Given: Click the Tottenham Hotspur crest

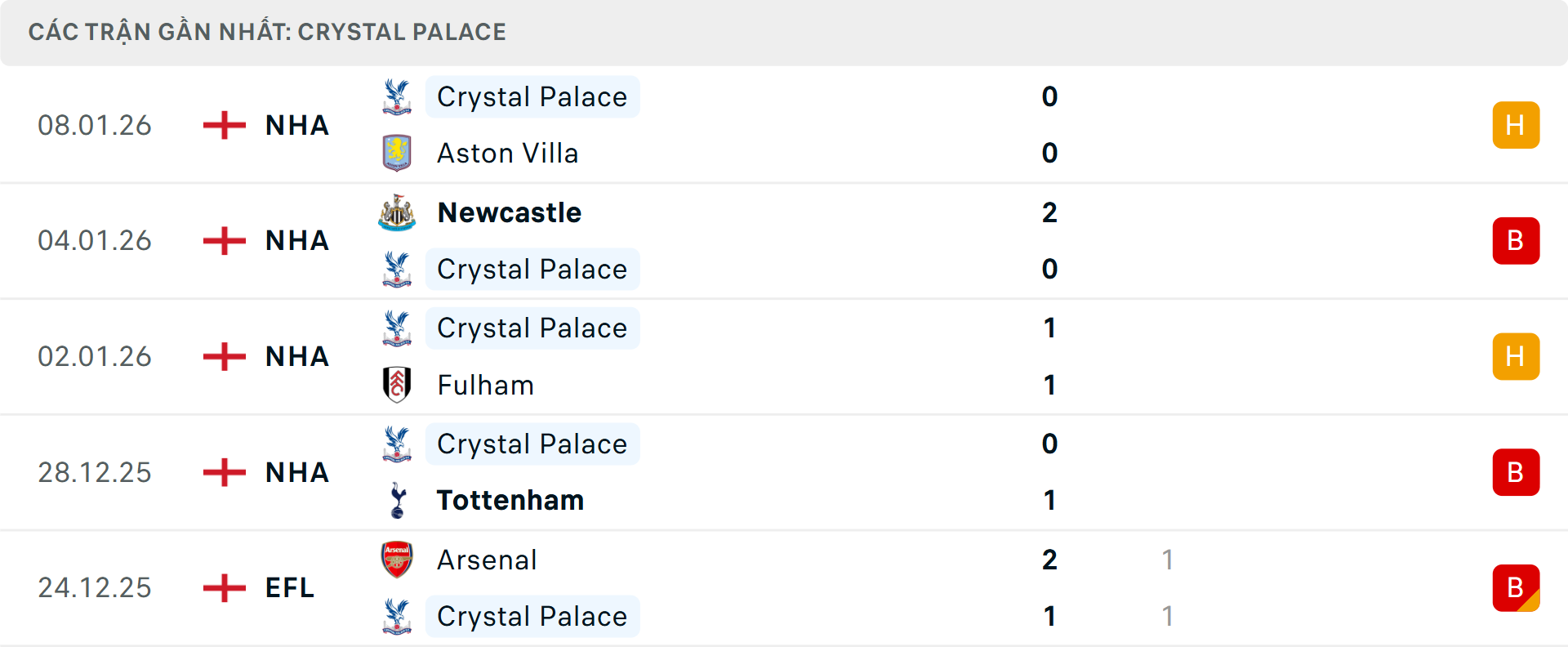Looking at the screenshot, I should [x=397, y=500].
